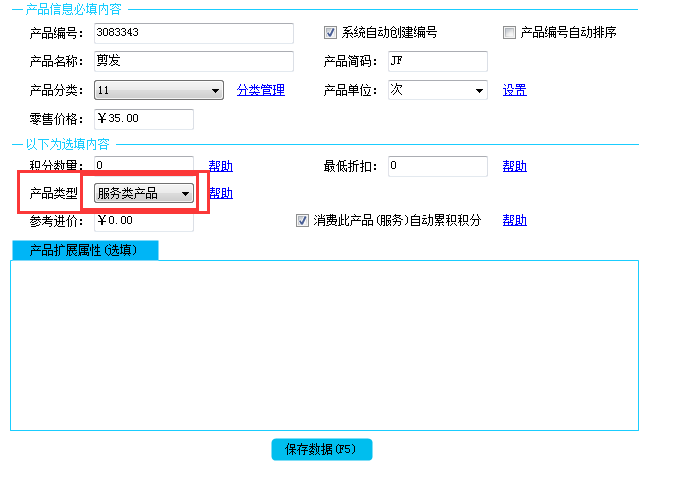Open 帮助 link for 自动累积积分 option
This screenshot has height=482, width=681.
click(x=514, y=220)
